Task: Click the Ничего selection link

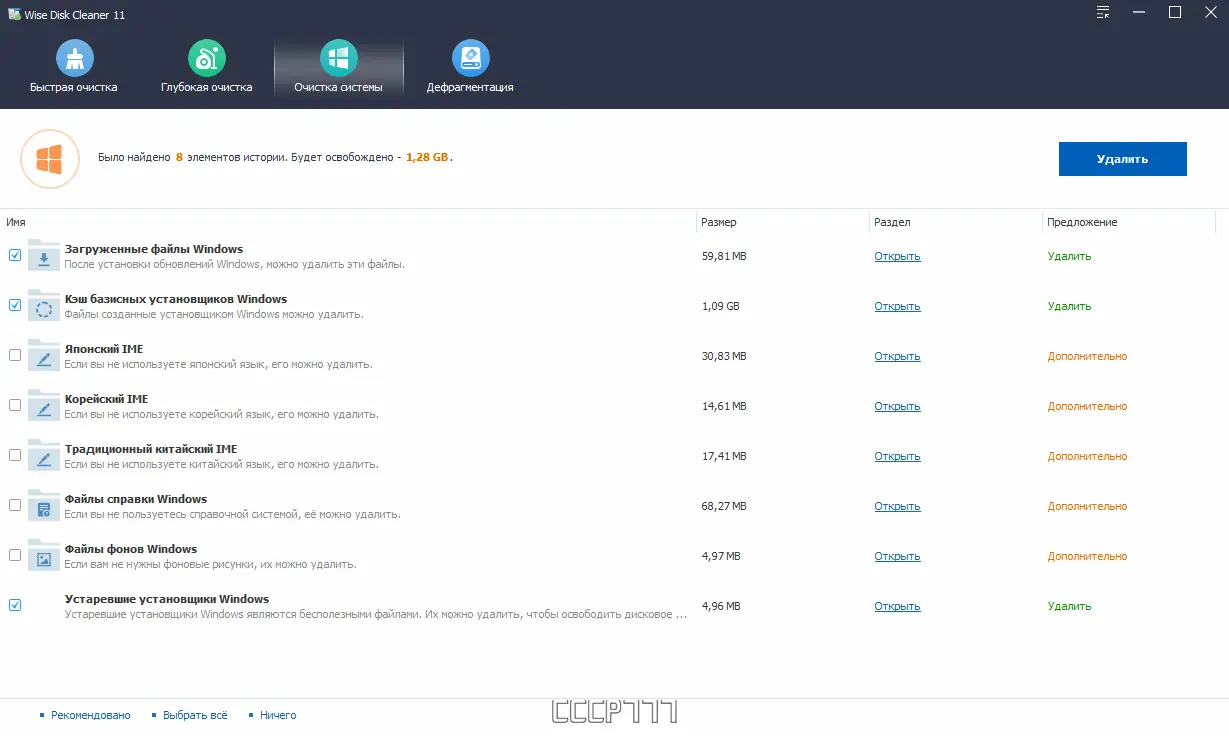Action: pos(278,715)
